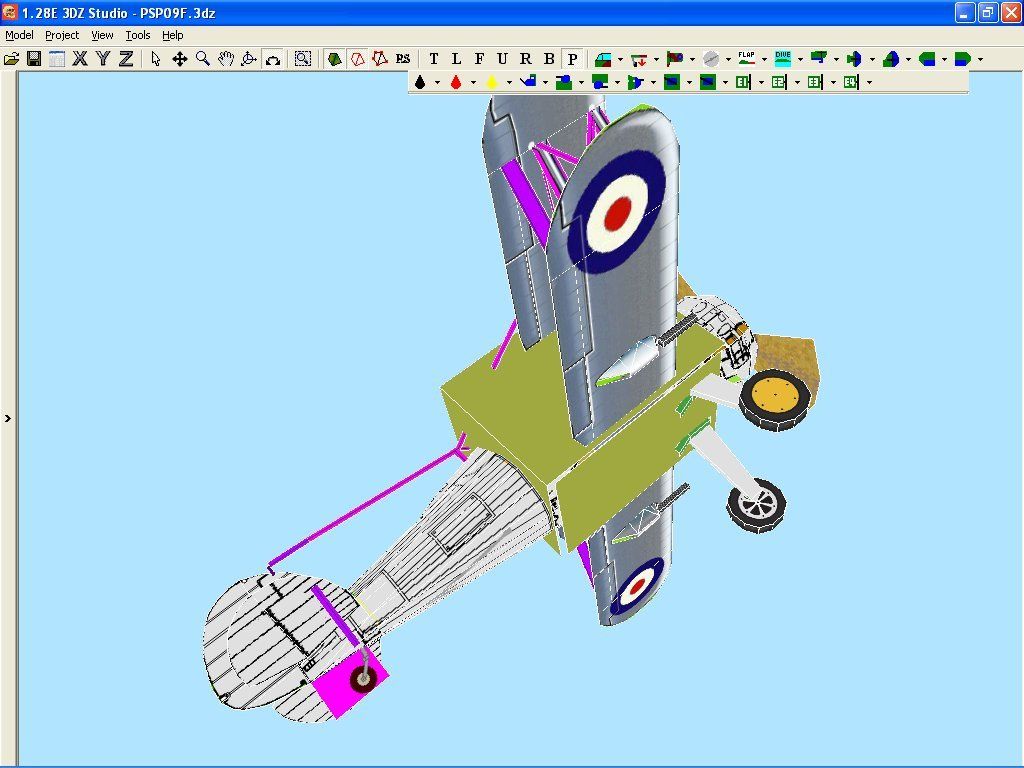Screen dimensions: 1024x768
Task: Click the green plane with blue wing icon
Action: (855, 59)
